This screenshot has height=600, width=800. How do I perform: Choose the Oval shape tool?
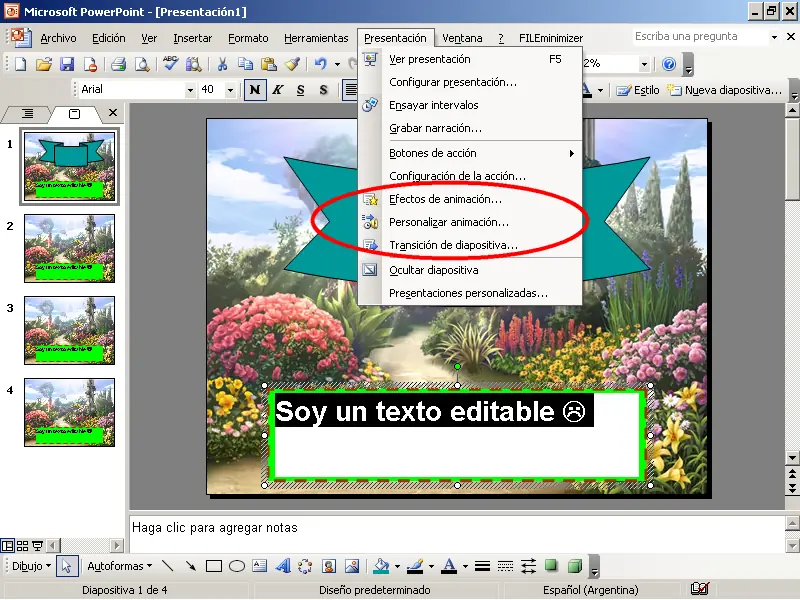coord(237,566)
